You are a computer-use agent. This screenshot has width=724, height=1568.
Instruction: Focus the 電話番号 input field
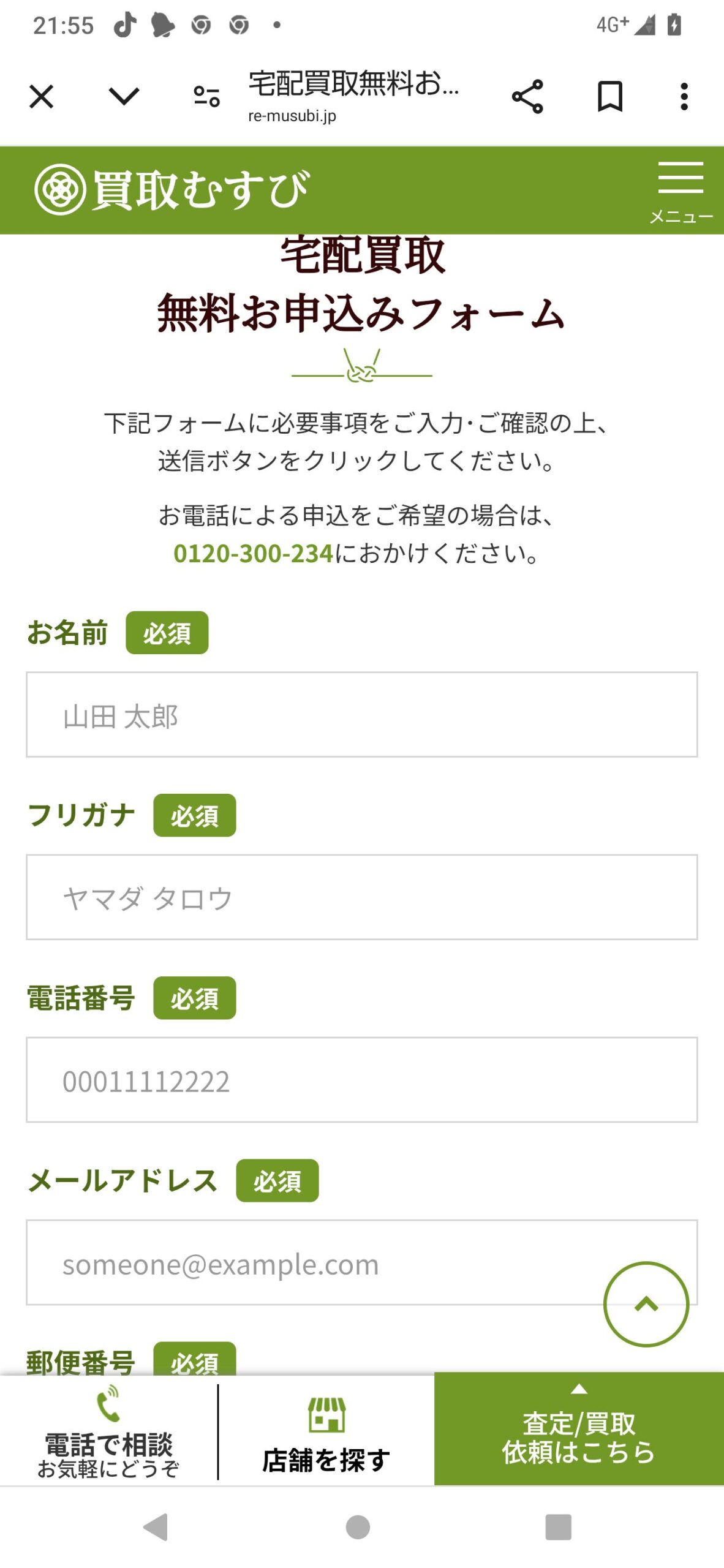361,1080
